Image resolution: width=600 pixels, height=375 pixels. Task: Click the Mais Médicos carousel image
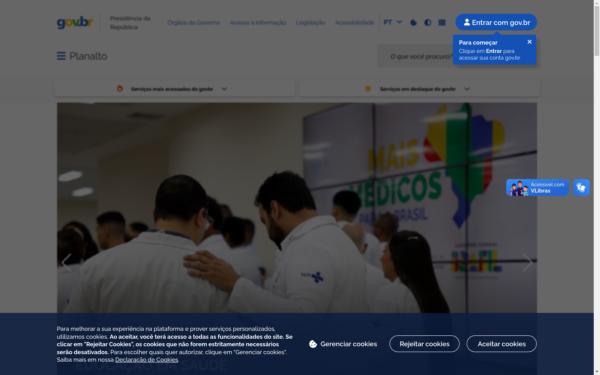click(297, 208)
